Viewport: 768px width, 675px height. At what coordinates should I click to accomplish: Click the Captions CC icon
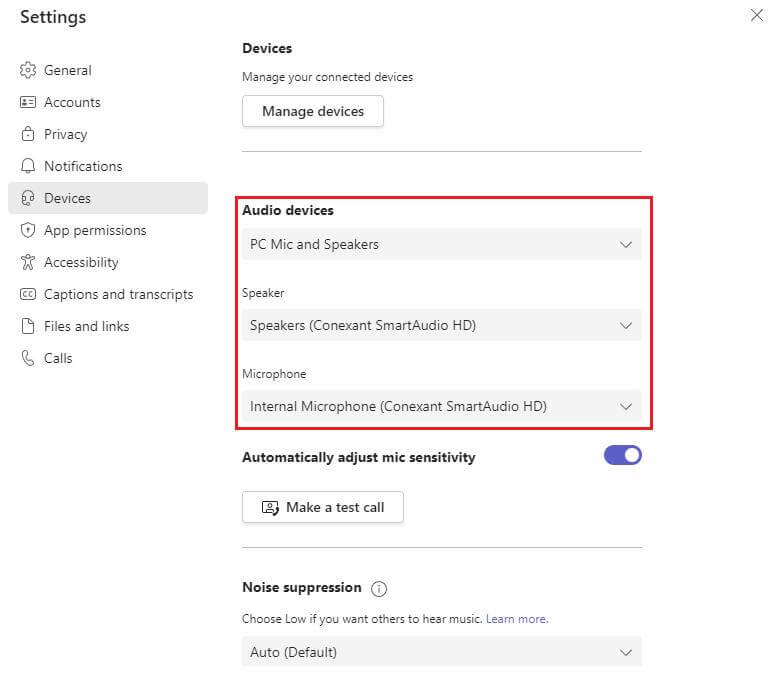[x=28, y=294]
